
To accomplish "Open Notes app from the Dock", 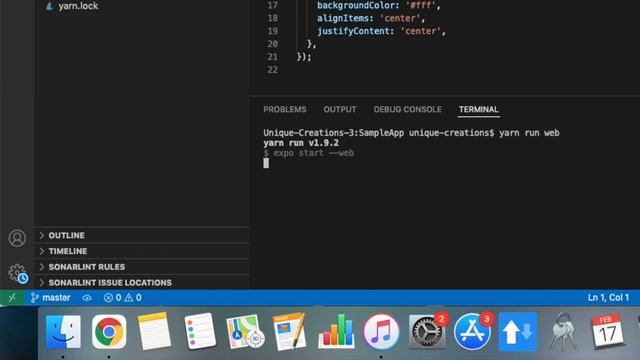I will pos(154,331).
